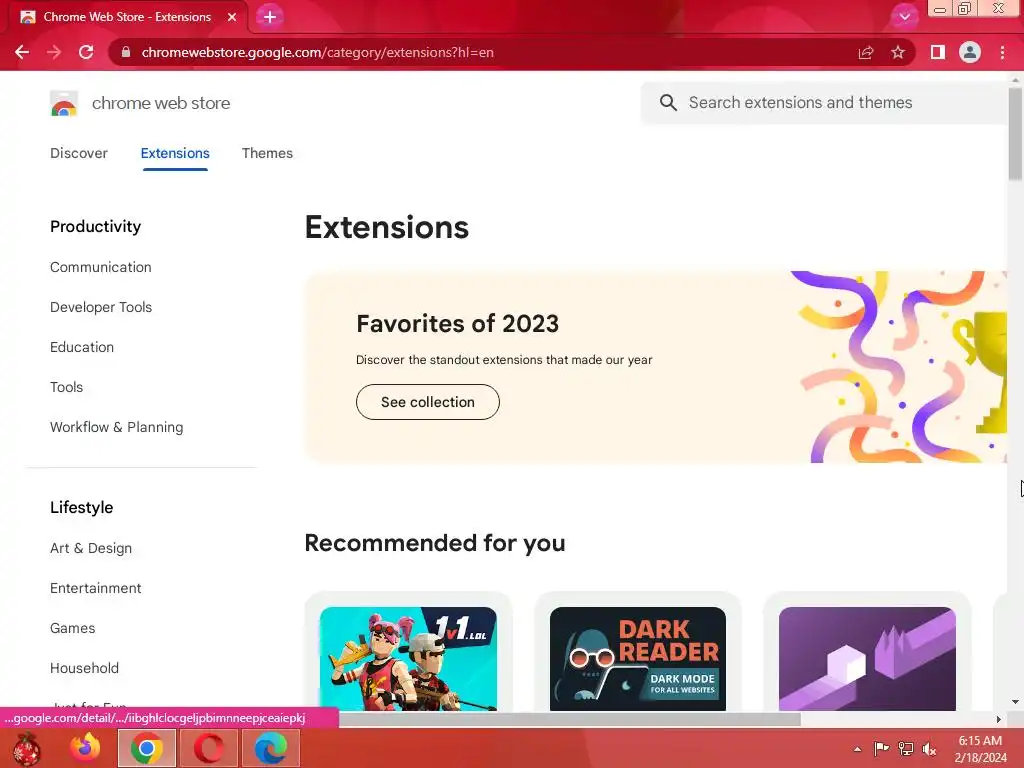Click the Lifestyle heading
The image size is (1024, 768).
point(82,507)
